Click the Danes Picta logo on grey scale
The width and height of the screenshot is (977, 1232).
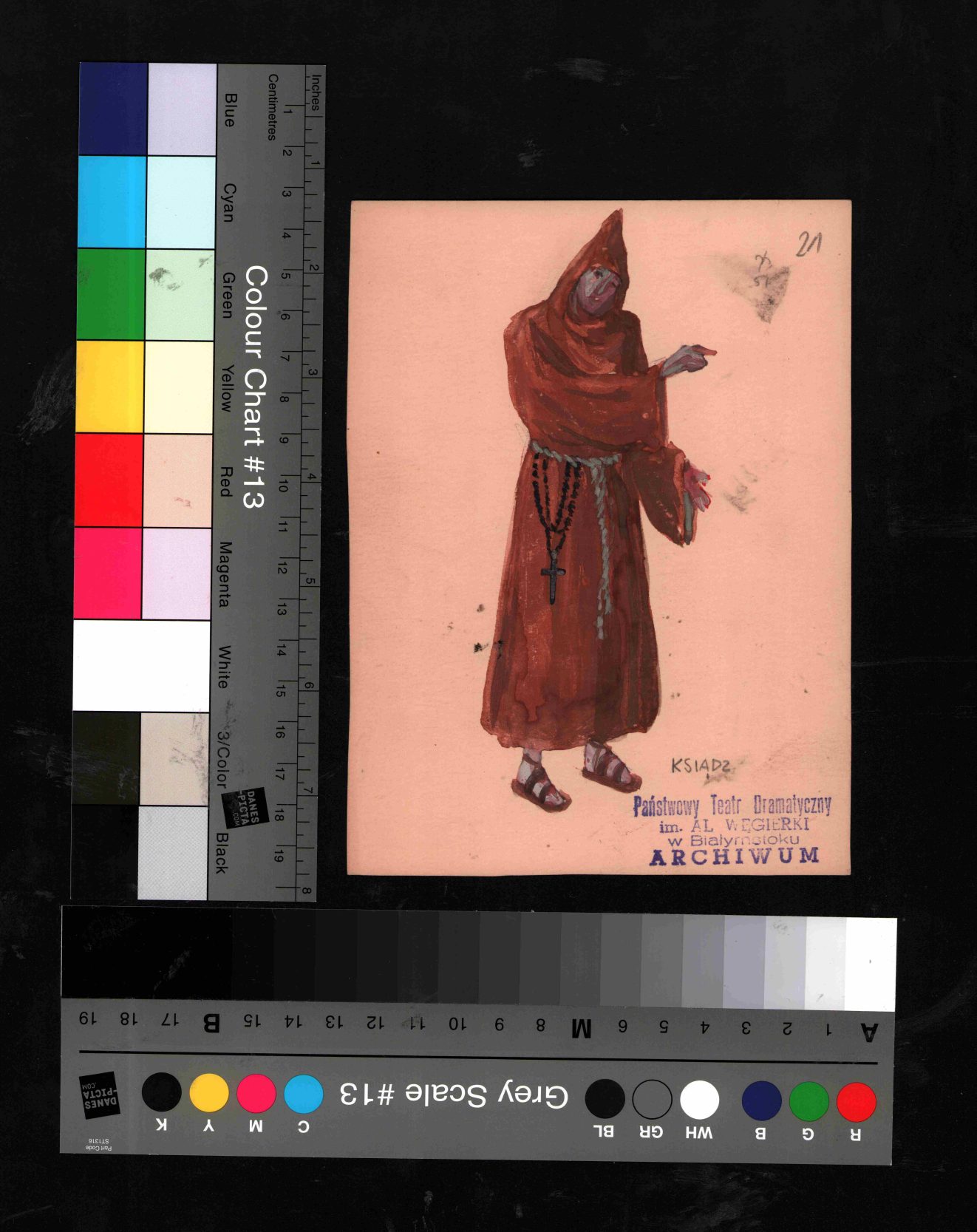tap(99, 1095)
